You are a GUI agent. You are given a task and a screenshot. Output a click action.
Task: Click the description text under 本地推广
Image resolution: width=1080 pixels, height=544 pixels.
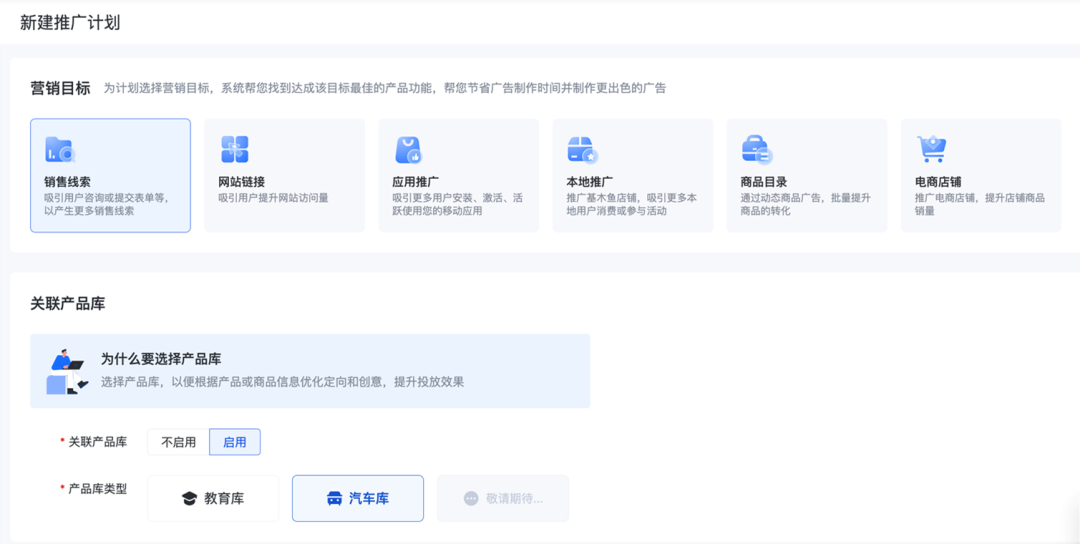coord(632,205)
